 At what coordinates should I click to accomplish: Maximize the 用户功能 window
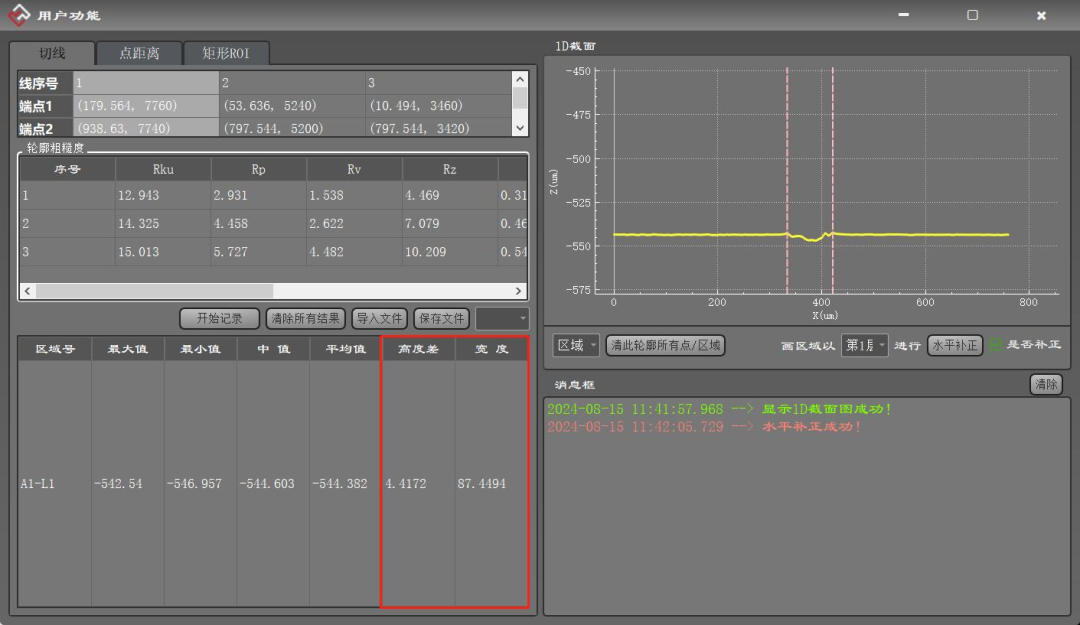coord(972,15)
